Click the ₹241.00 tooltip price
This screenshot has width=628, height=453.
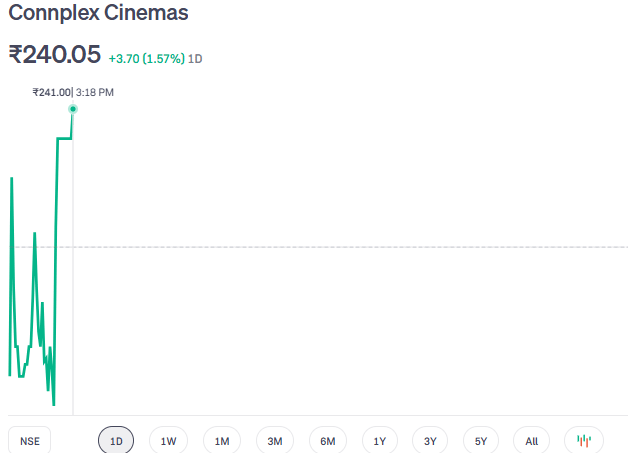point(51,92)
